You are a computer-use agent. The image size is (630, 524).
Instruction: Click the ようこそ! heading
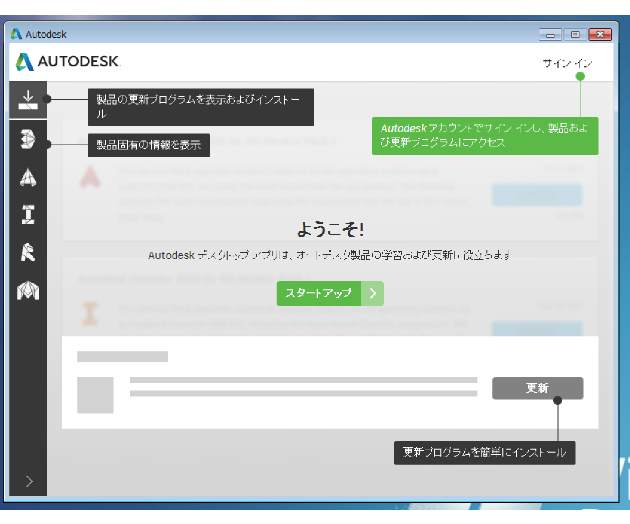point(330,229)
